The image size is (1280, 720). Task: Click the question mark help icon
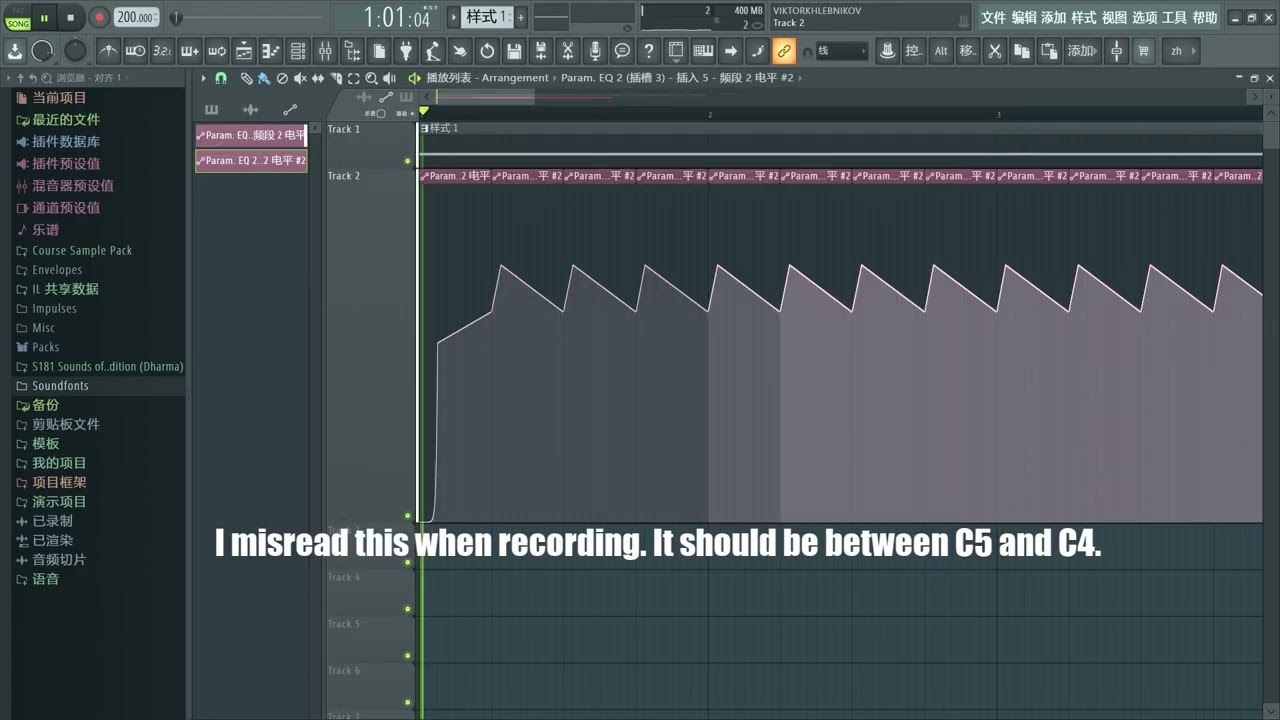coord(649,51)
